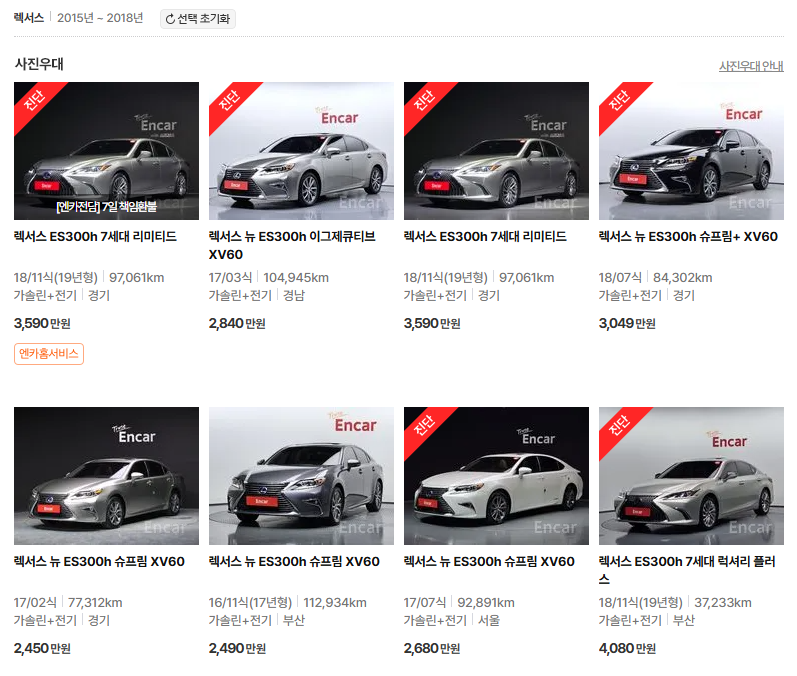Click the 엔카홈서비스 badge

tap(49, 354)
